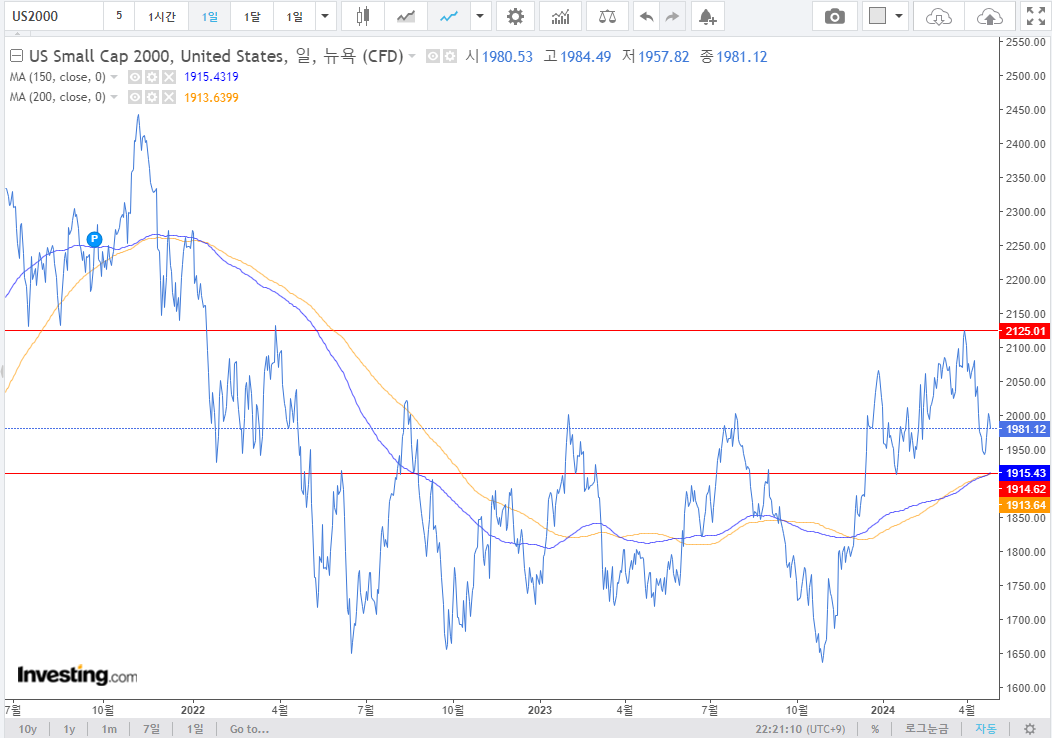Enter fullscreen mode with arrows icon
Viewport: 1052px width, 738px height.
point(1036,16)
